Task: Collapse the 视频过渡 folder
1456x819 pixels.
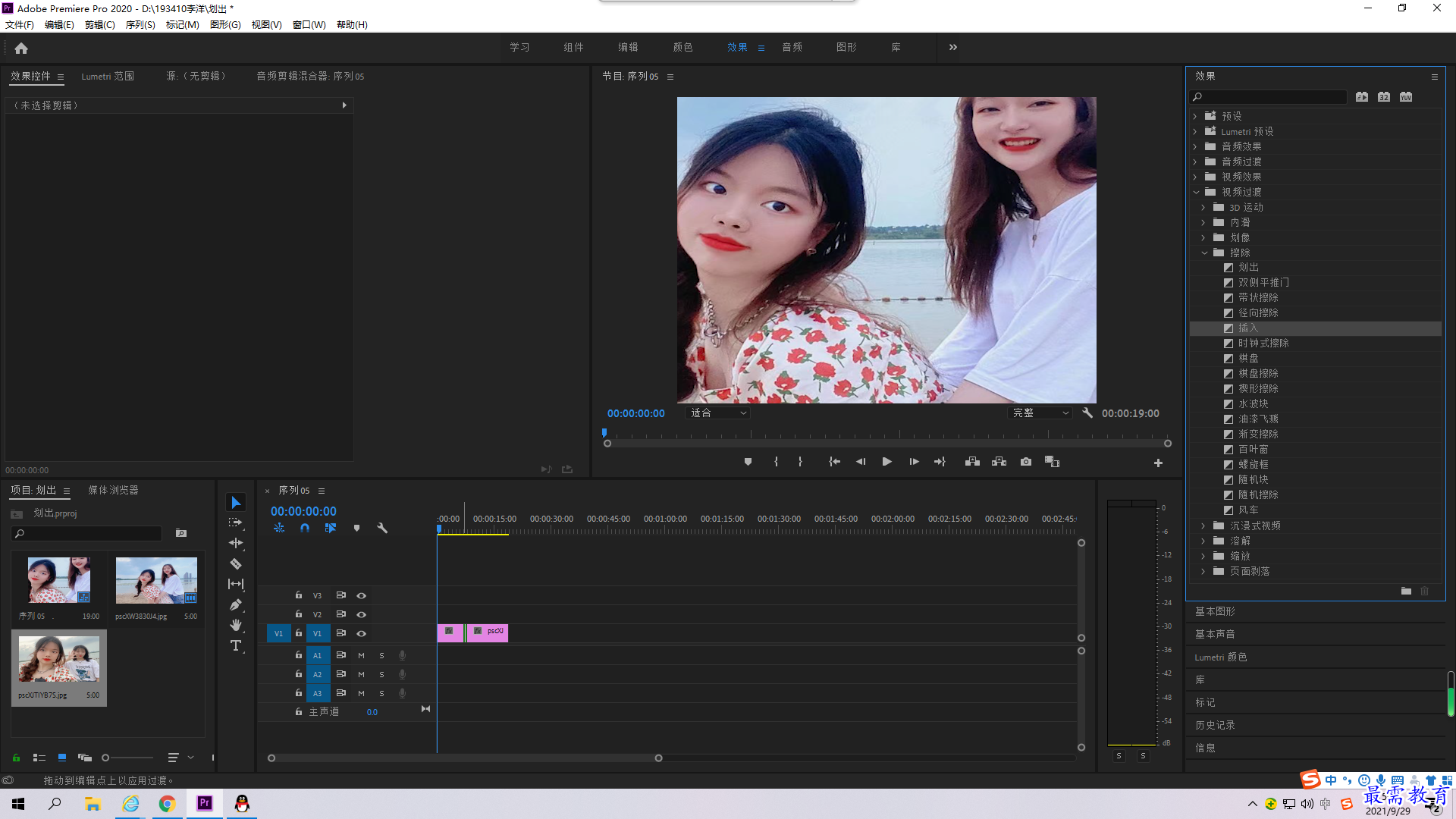Action: point(1196,192)
